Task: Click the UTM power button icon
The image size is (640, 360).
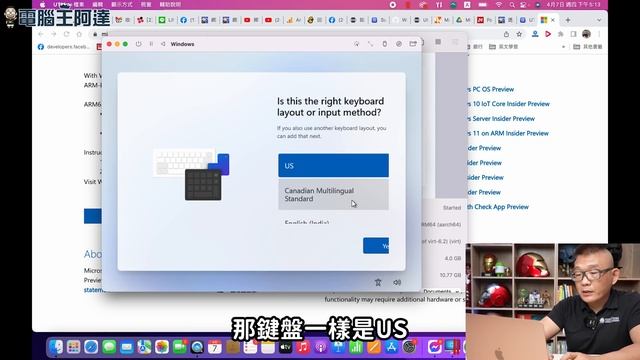Action: click(x=138, y=44)
